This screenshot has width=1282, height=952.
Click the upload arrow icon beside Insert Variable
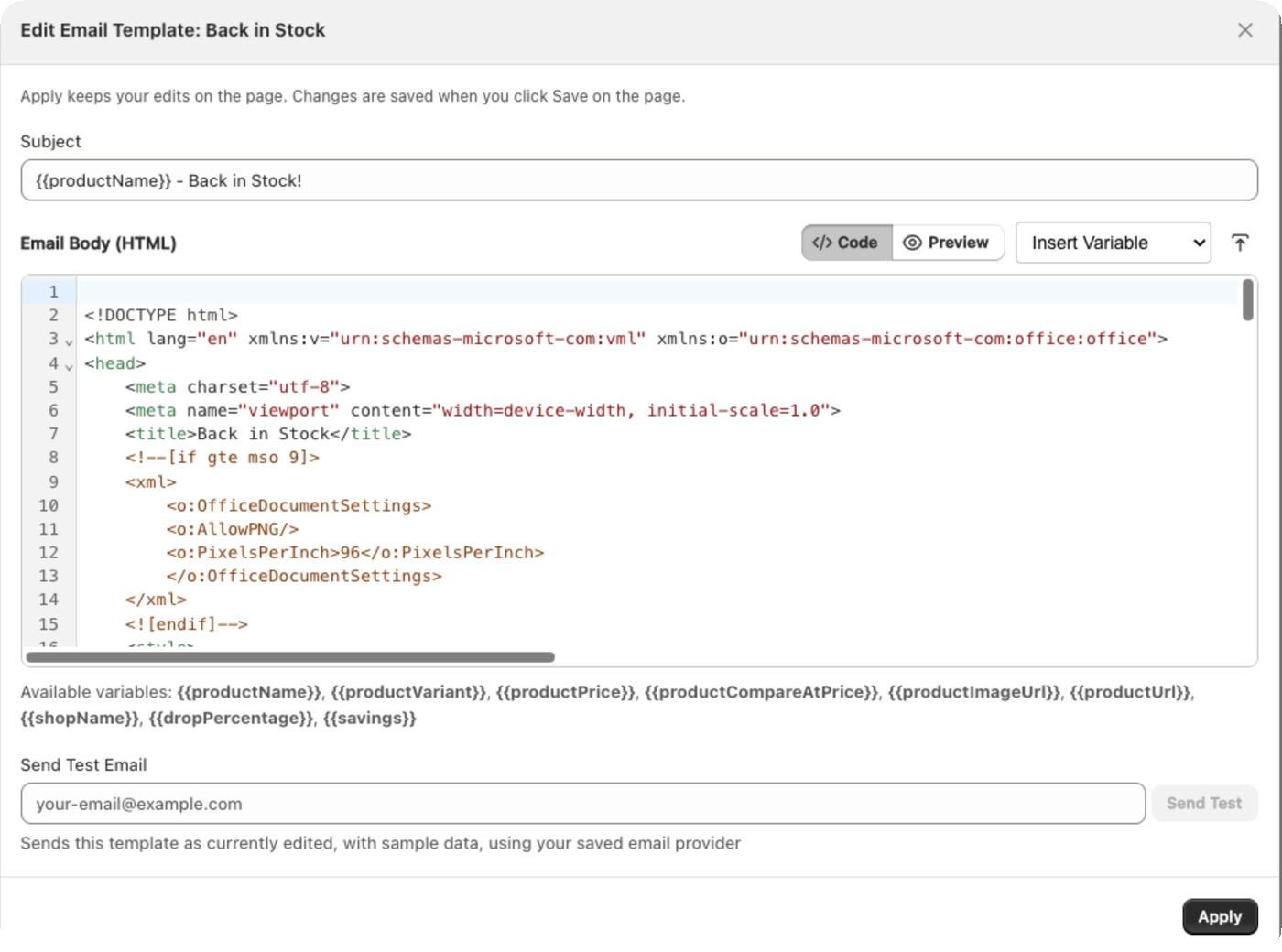tap(1240, 243)
